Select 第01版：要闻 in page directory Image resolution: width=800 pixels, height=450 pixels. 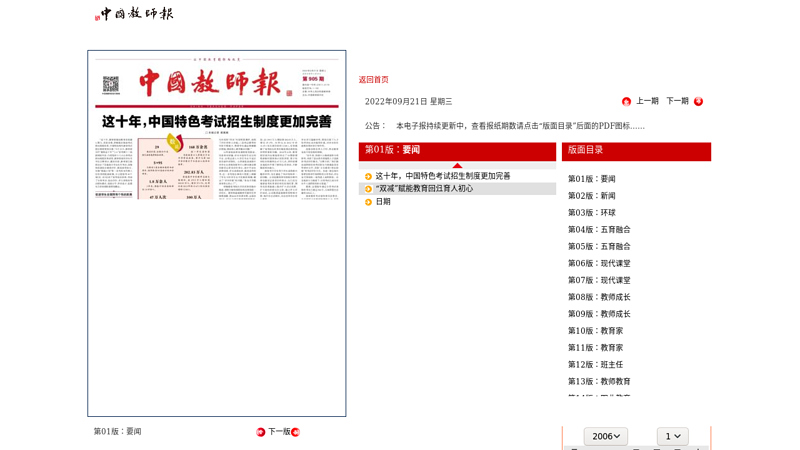[592, 179]
